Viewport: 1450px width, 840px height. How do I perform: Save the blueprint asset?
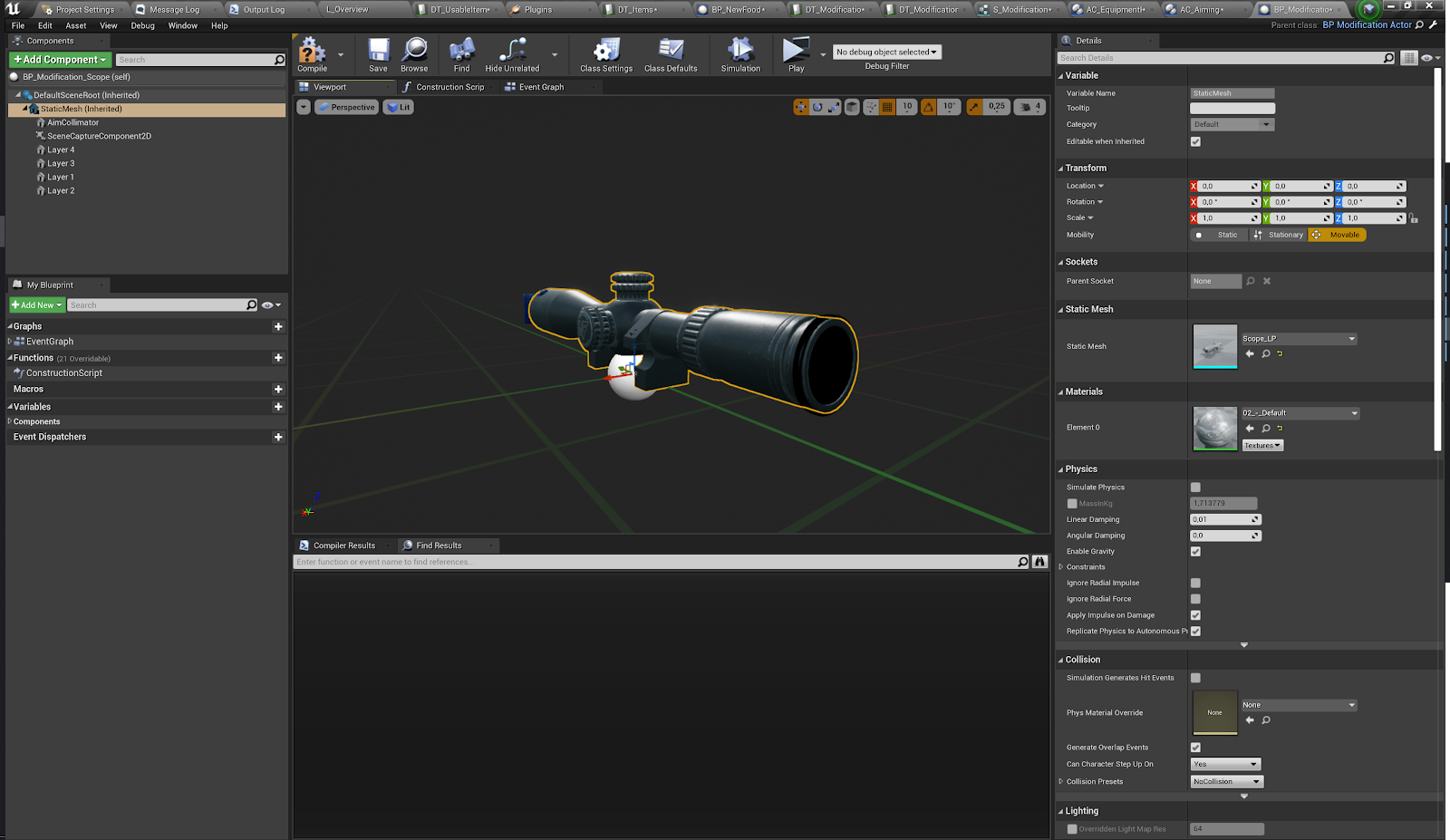(378, 54)
